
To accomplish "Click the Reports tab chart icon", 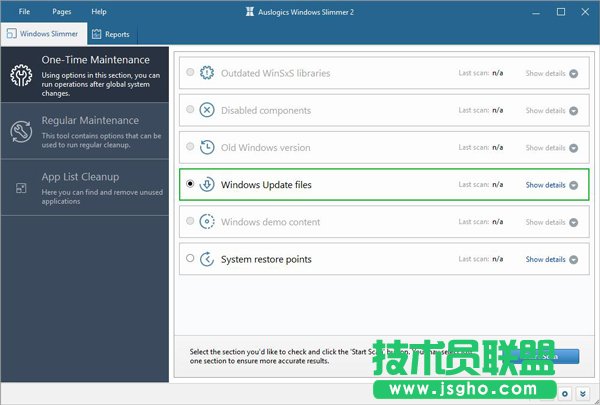I will coord(96,34).
